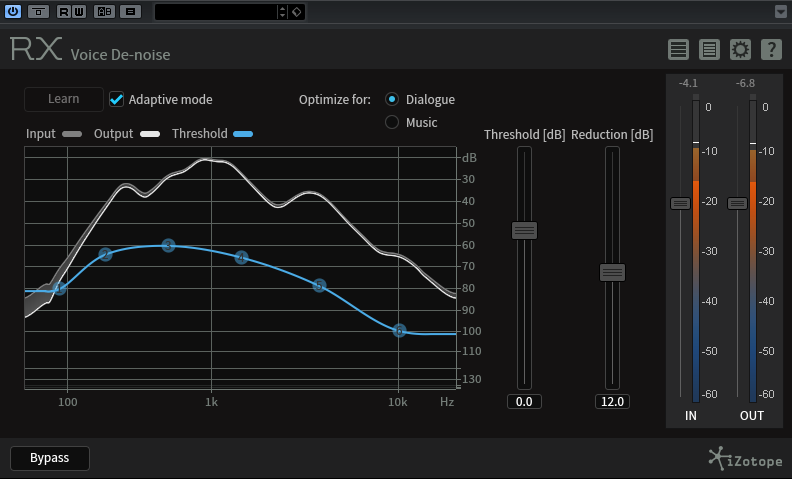Click the Reduction value field 12.0
The height and width of the screenshot is (479, 792).
point(612,402)
